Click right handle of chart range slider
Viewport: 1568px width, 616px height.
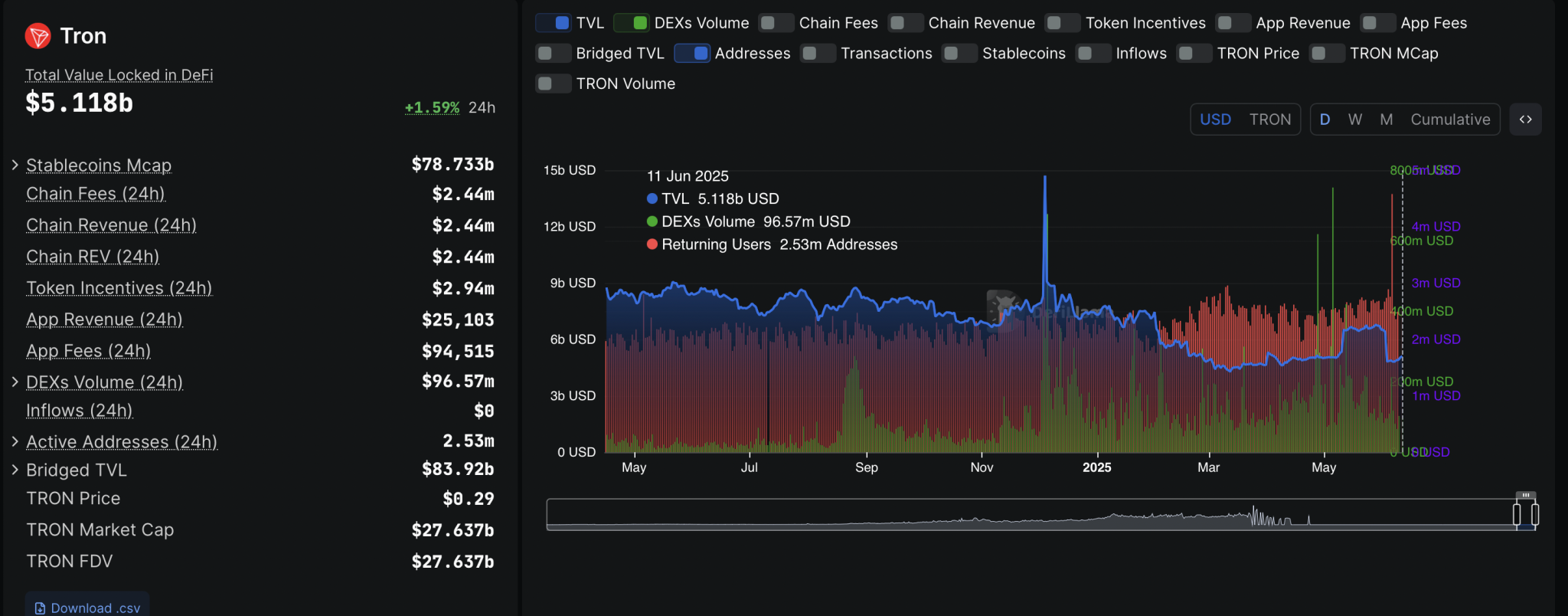[x=1535, y=514]
